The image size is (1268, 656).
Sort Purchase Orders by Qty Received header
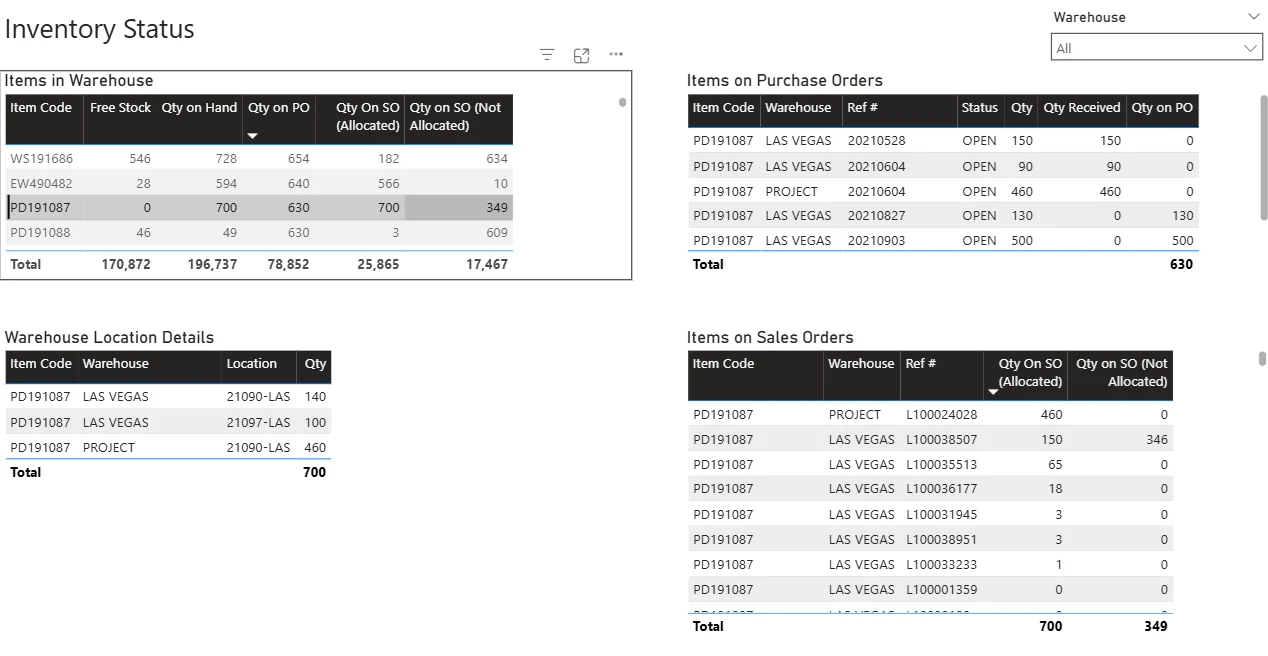(x=1081, y=108)
